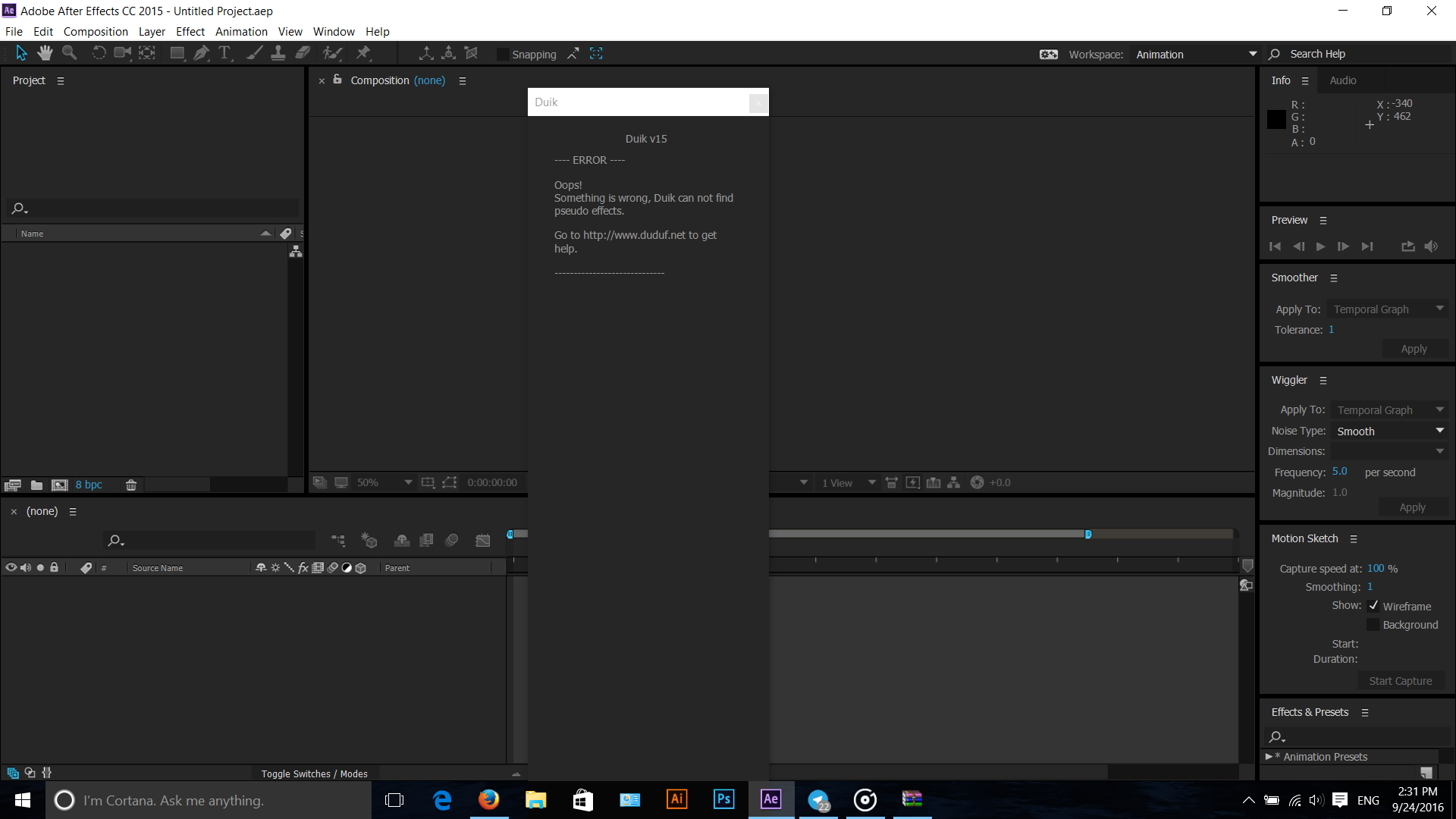
Task: Click the Interpret Footage icon in Project panel
Action: coord(12,485)
